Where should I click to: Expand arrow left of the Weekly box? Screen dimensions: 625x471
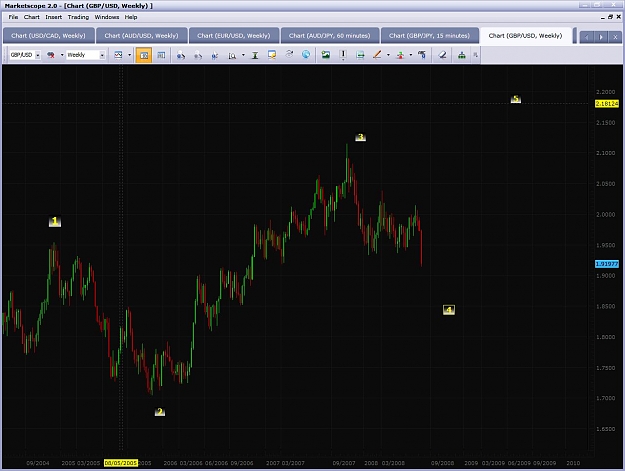pyautogui.click(x=62, y=55)
